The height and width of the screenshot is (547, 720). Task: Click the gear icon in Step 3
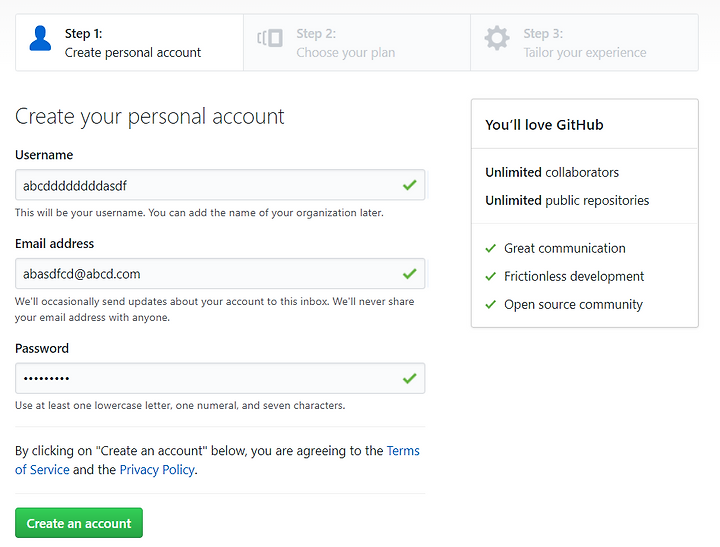[497, 38]
